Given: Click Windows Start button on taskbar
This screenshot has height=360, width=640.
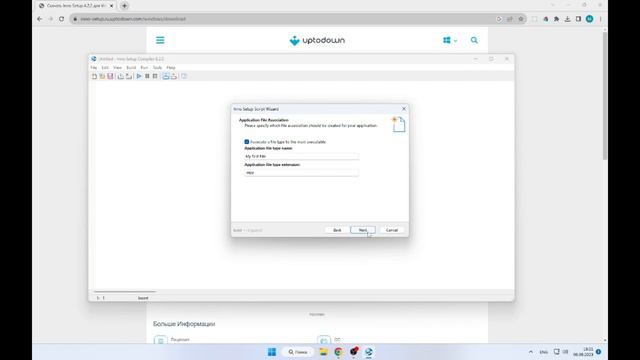Looking at the screenshot, I should (272, 352).
